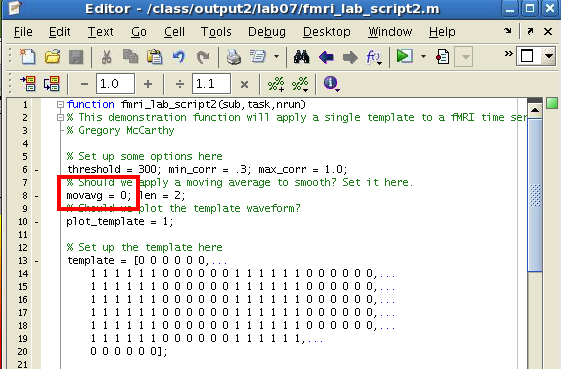Click the vertical scrollbar thumb

click(x=535, y=195)
